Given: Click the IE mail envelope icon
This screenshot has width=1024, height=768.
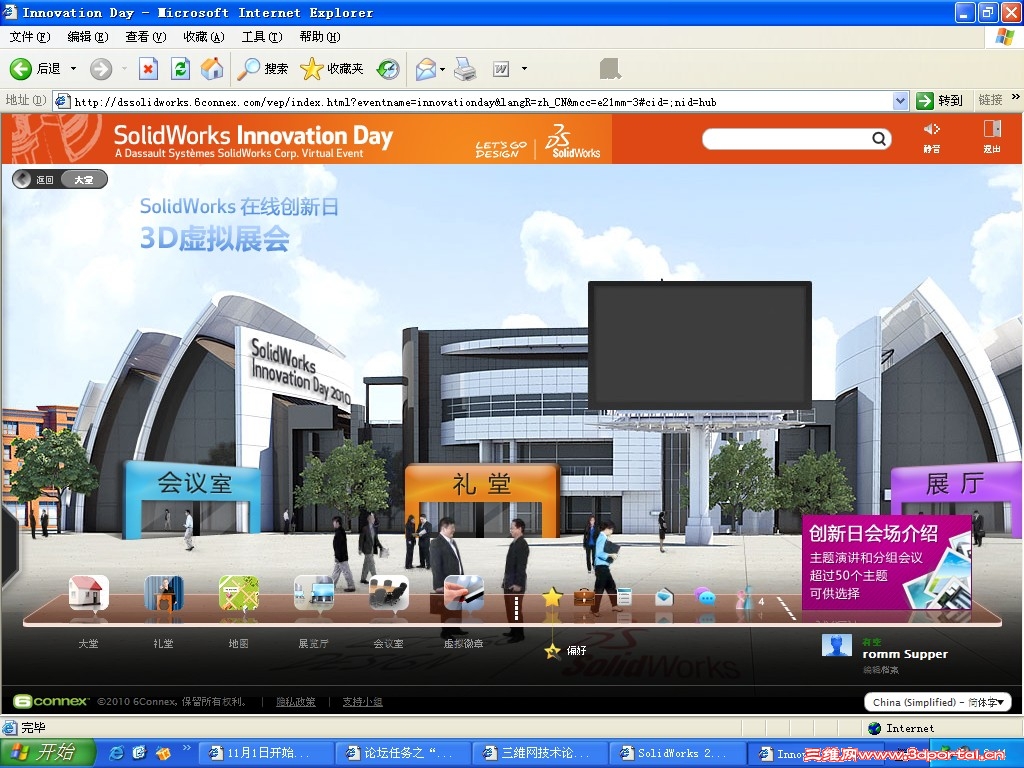Looking at the screenshot, I should [426, 69].
